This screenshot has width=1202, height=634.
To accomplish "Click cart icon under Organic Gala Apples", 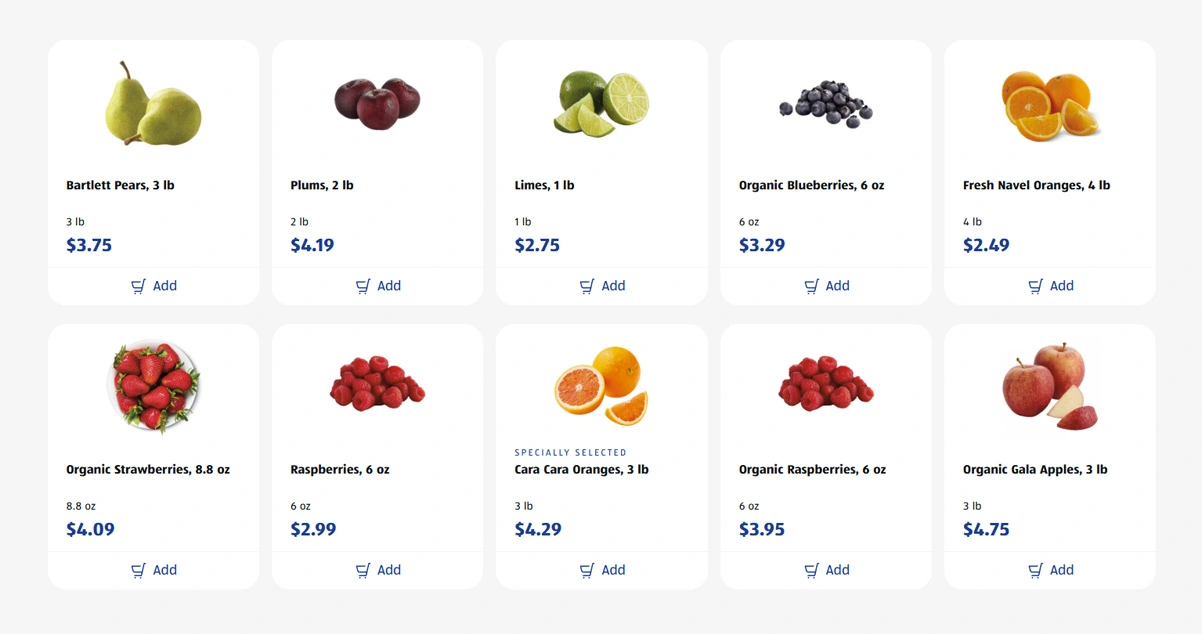I will click(x=1036, y=571).
